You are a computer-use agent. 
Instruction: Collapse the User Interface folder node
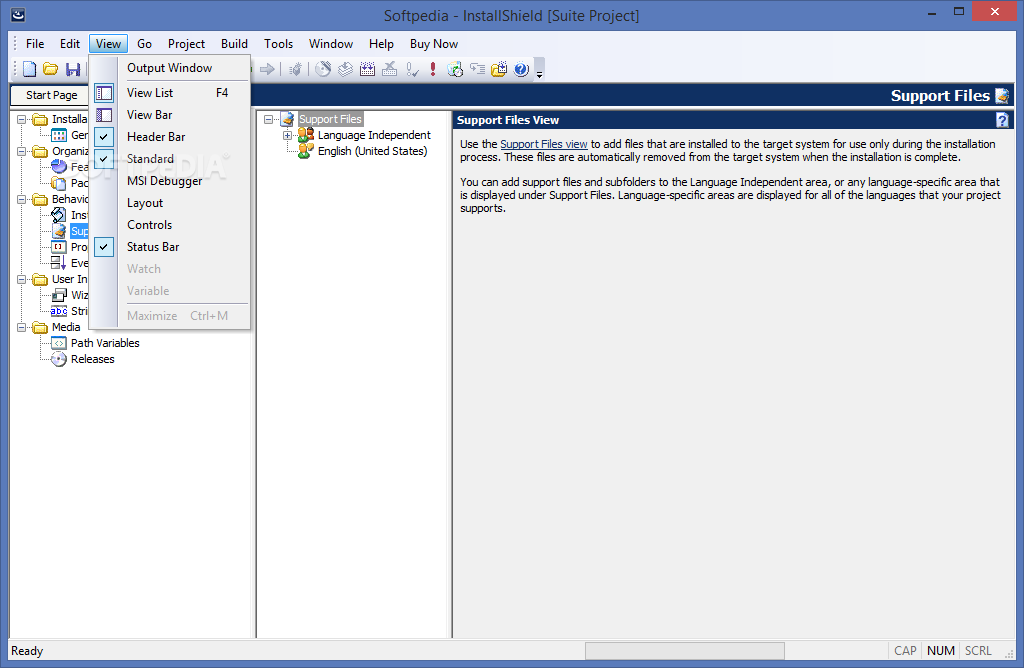pyautogui.click(x=22, y=279)
